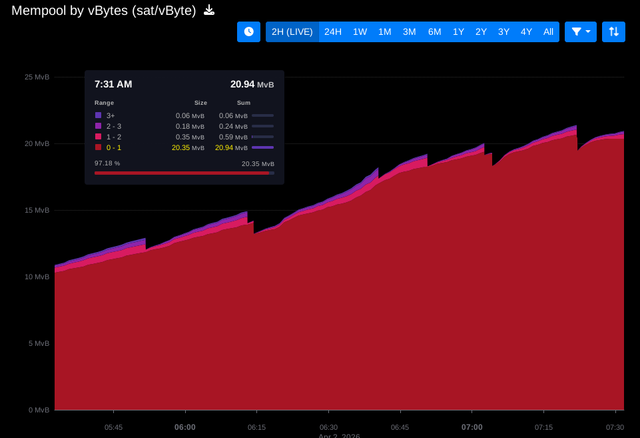Click the clock time-mode icon button
640x438 pixels.
point(249,32)
